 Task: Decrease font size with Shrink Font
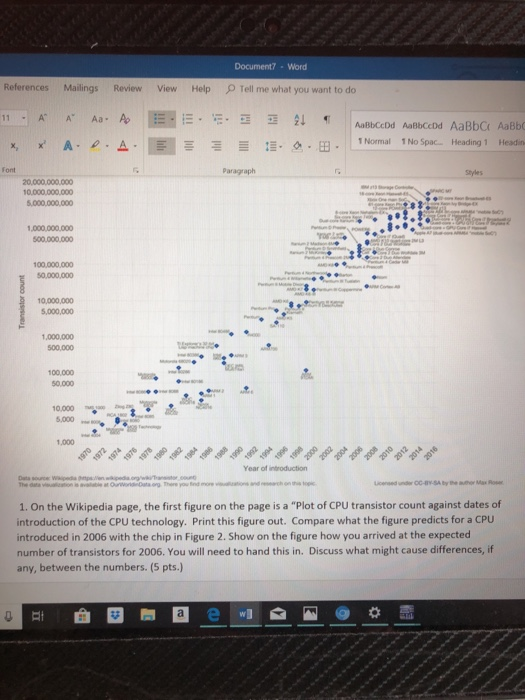69,119
